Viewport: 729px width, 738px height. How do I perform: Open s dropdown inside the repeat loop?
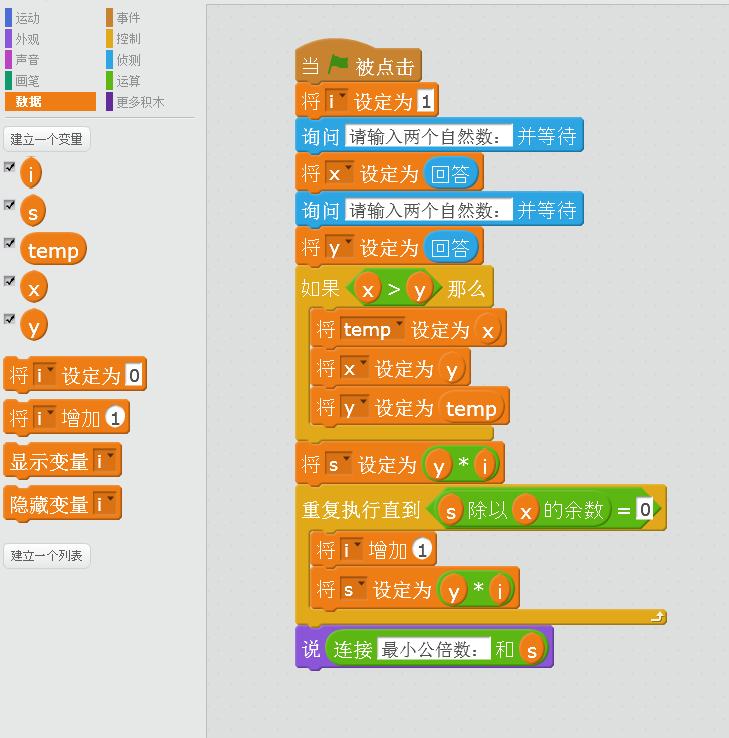(x=353, y=589)
